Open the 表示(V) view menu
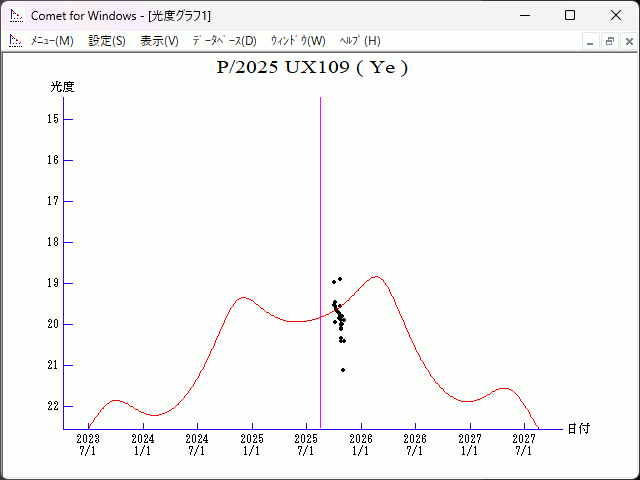Screen dimensions: 640x480 (x=159, y=41)
